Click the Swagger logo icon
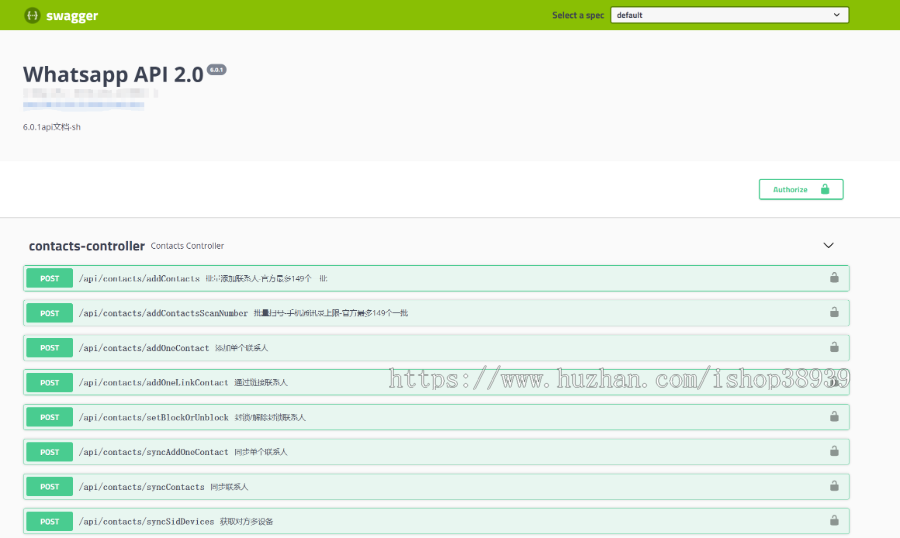This screenshot has width=900, height=538. [x=32, y=16]
